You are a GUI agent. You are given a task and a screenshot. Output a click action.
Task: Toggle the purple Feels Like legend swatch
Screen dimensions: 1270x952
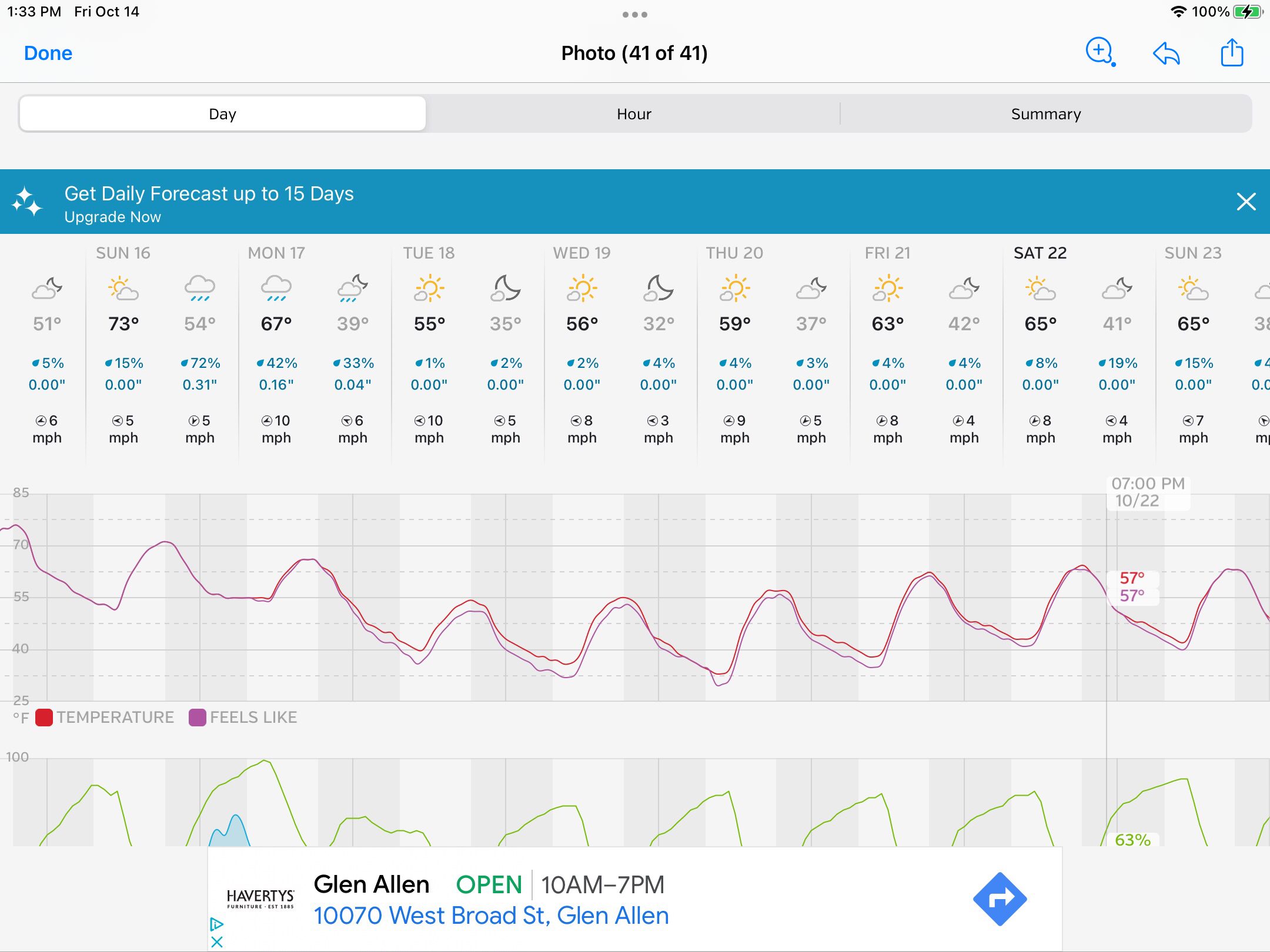coord(198,718)
